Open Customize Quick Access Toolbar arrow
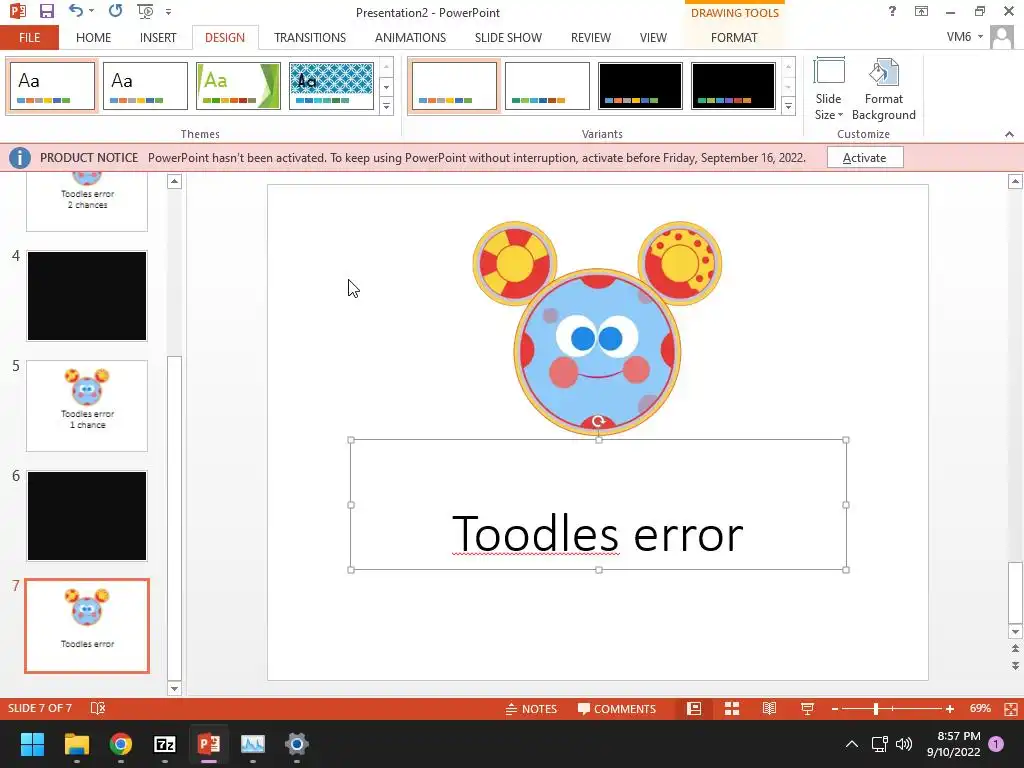The height and width of the screenshot is (768, 1024). coord(168,12)
